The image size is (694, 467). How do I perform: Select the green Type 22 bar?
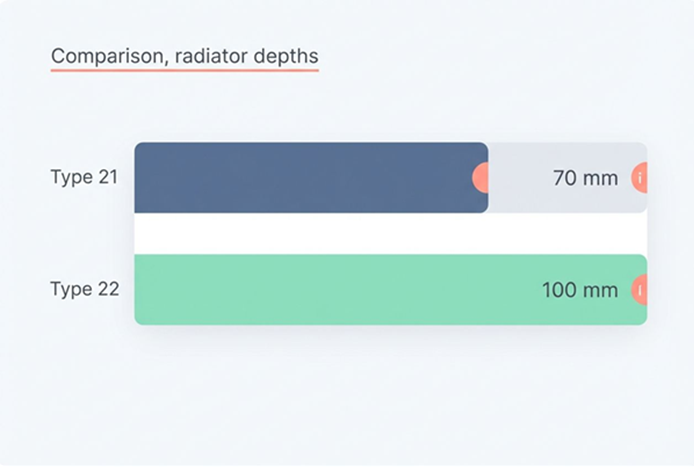coord(330,290)
